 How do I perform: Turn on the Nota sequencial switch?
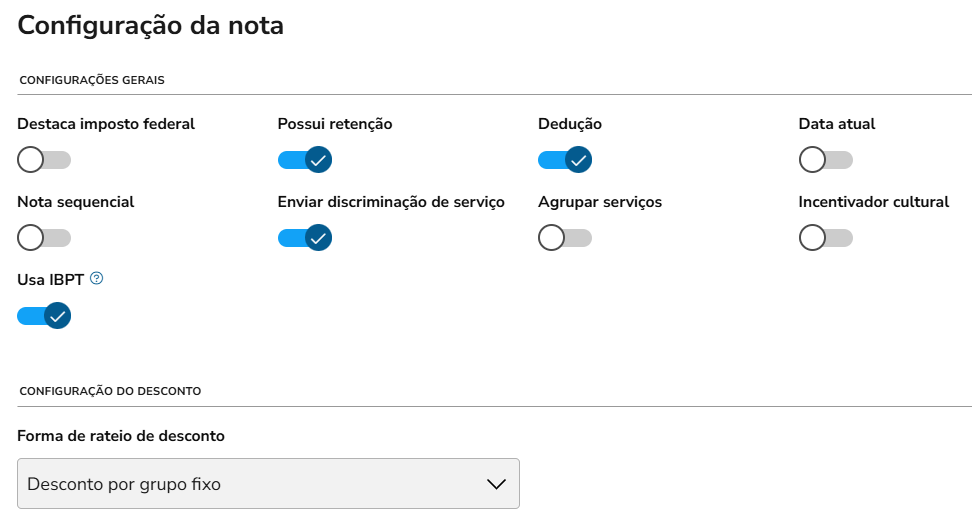click(x=44, y=238)
